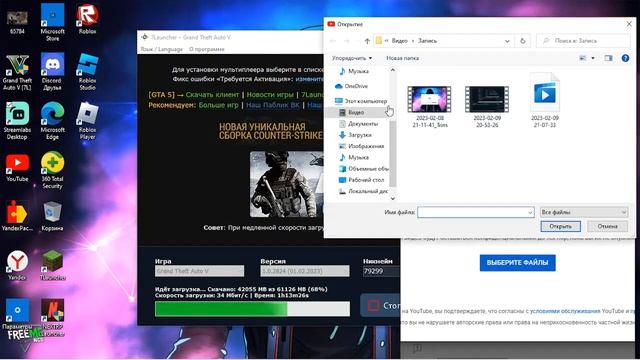
Task: Click the Новая папка button
Action: 402,58
